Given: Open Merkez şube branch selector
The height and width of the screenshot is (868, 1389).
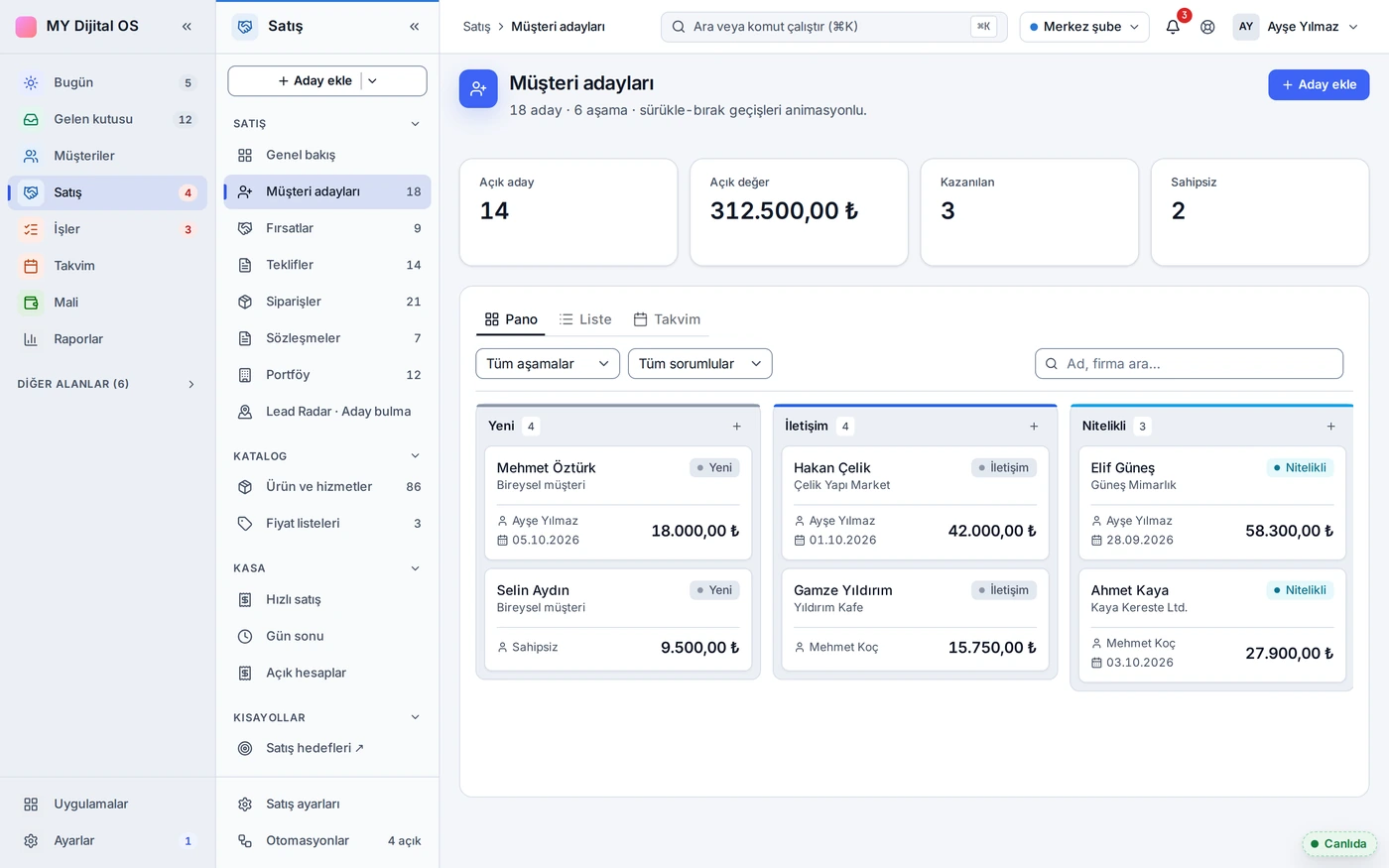Looking at the screenshot, I should pos(1083,27).
